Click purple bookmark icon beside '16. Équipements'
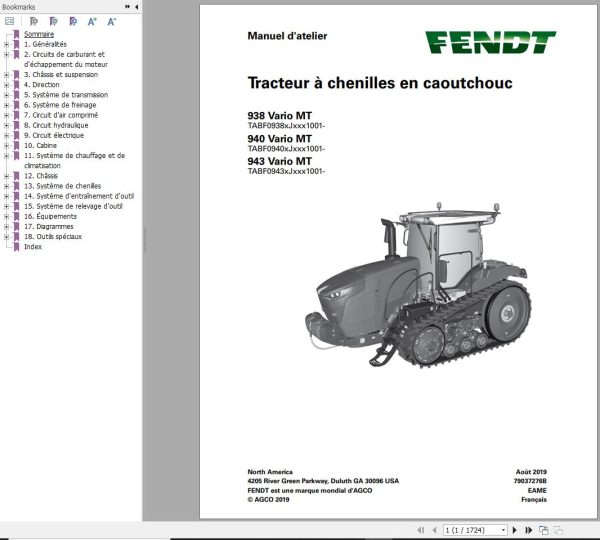The width and height of the screenshot is (600, 540). tap(16, 217)
